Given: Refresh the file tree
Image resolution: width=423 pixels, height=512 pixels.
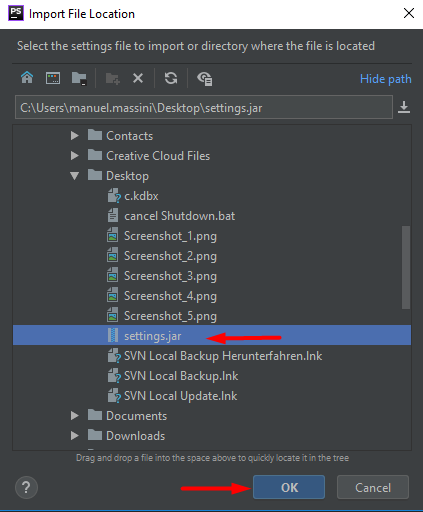Looking at the screenshot, I should pyautogui.click(x=171, y=78).
